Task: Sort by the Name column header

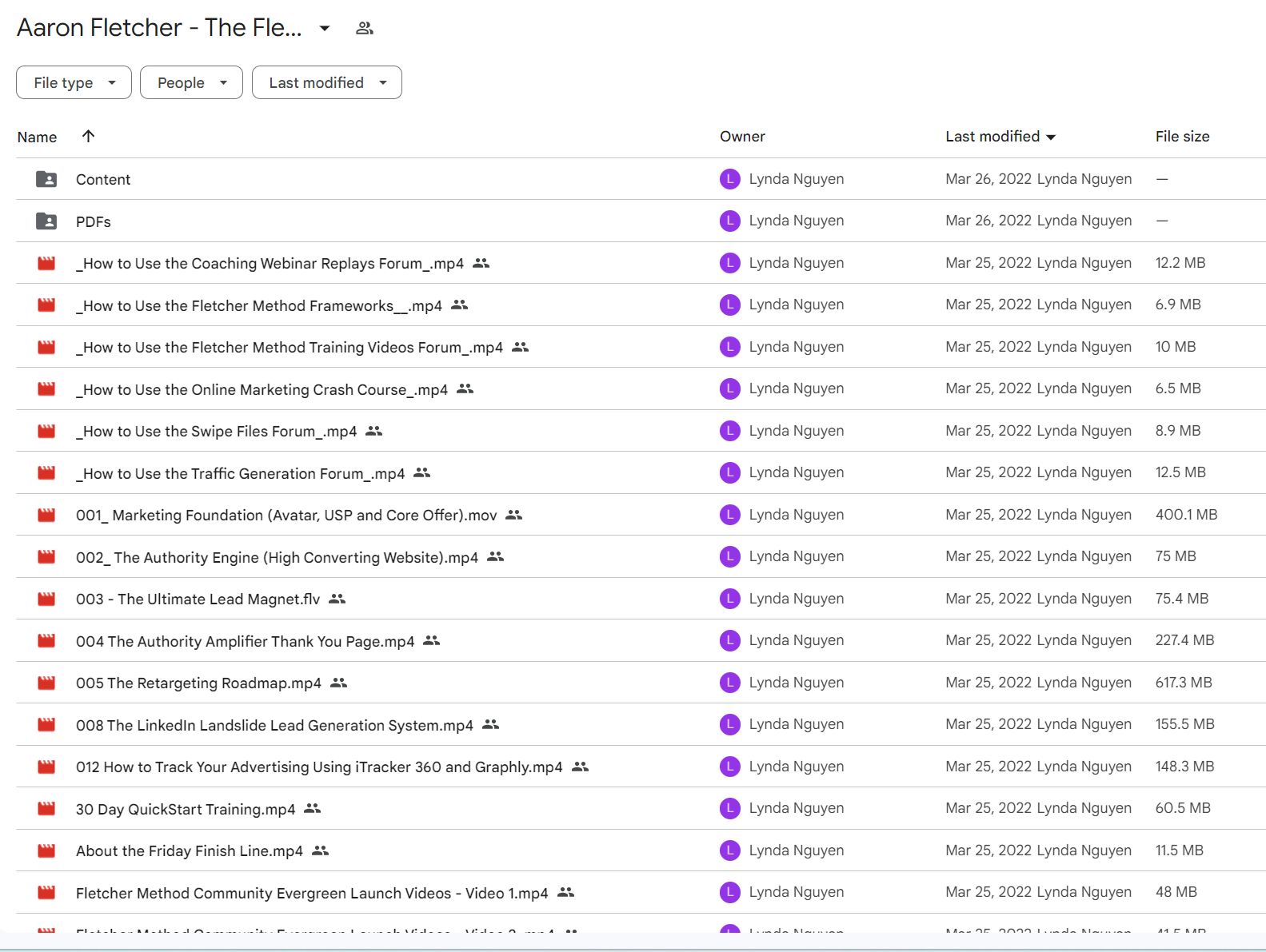Action: point(37,137)
